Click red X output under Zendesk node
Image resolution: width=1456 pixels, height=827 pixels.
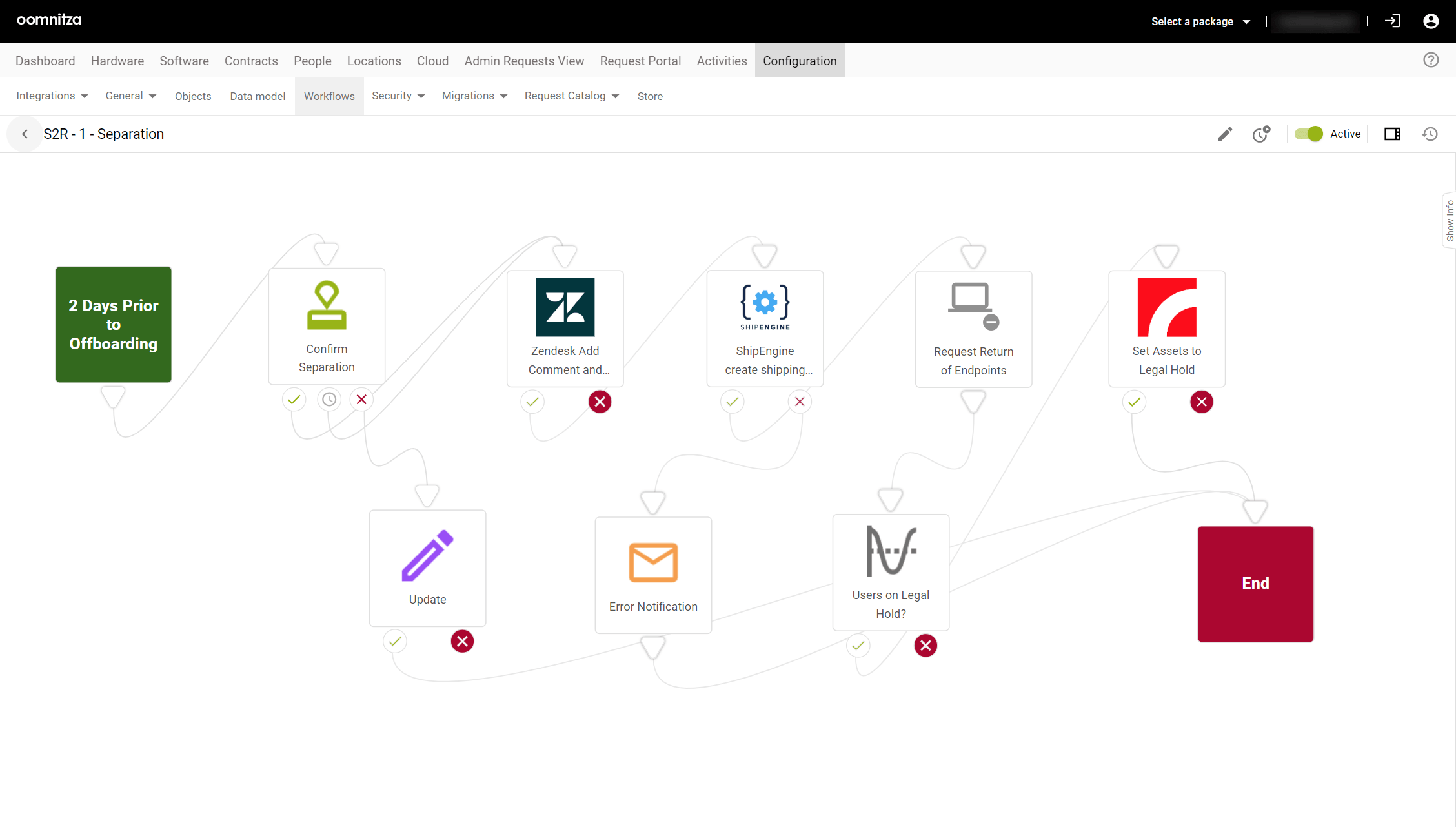600,402
